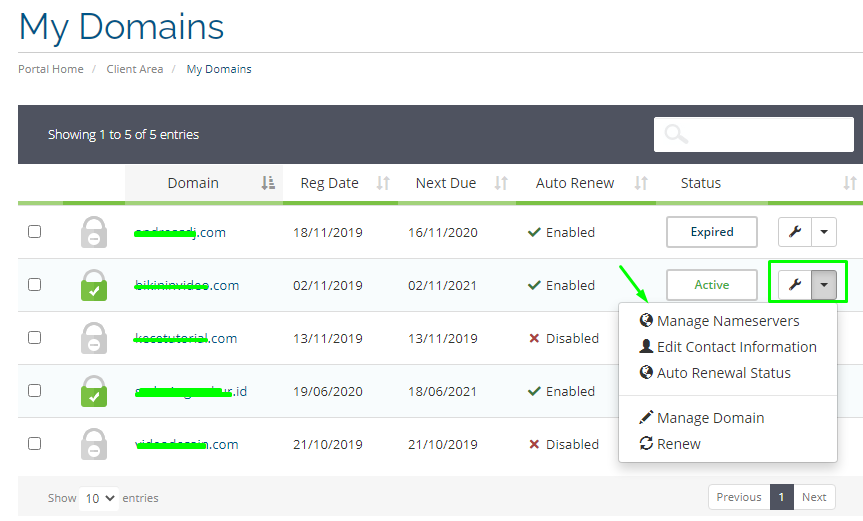This screenshot has width=863, height=521.
Task: Click the Reg Date 18/11/2019 cell
Action: 327,233
